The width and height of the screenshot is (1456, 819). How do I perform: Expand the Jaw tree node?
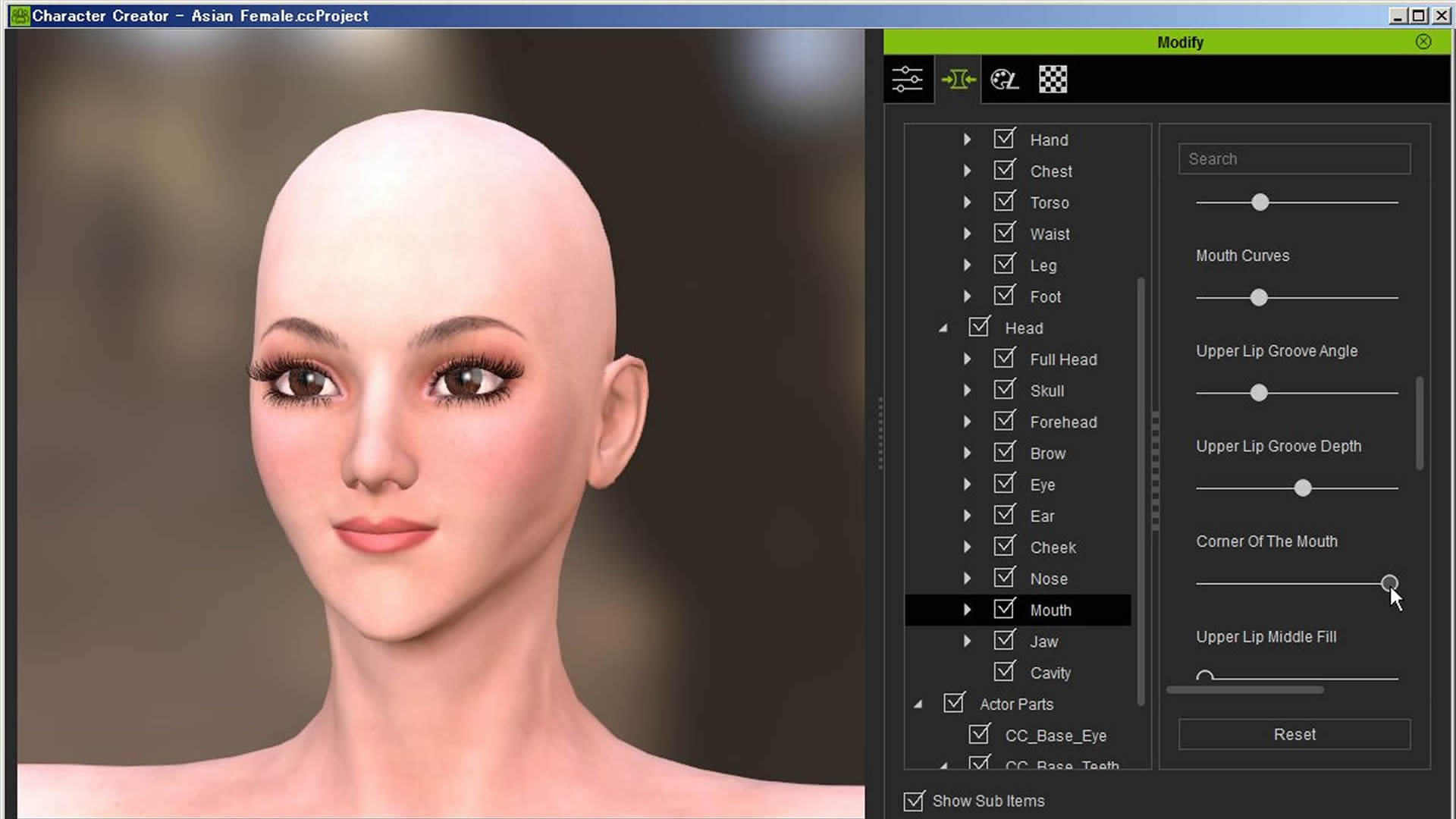(967, 641)
